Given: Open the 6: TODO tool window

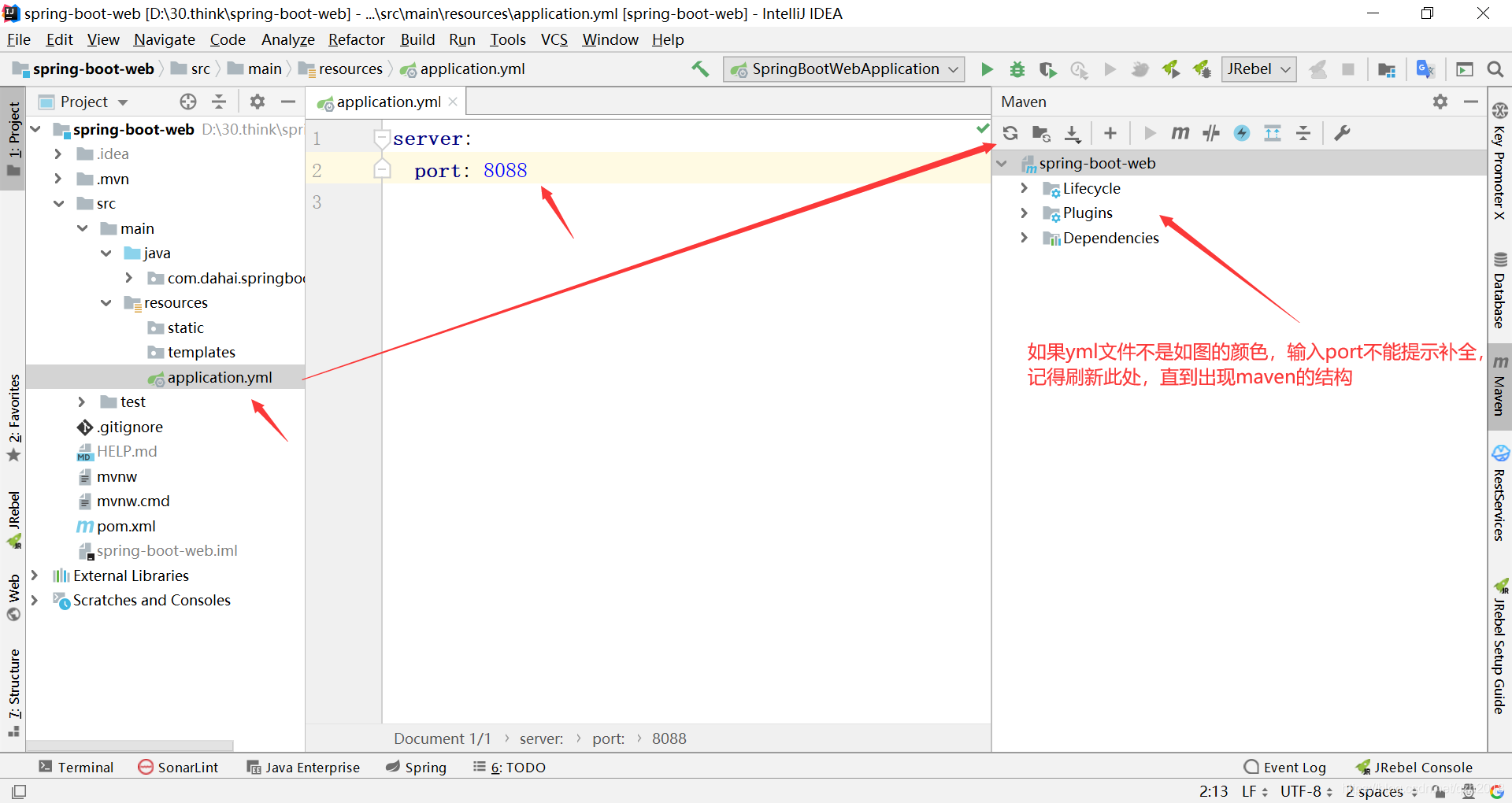Looking at the screenshot, I should [x=509, y=768].
